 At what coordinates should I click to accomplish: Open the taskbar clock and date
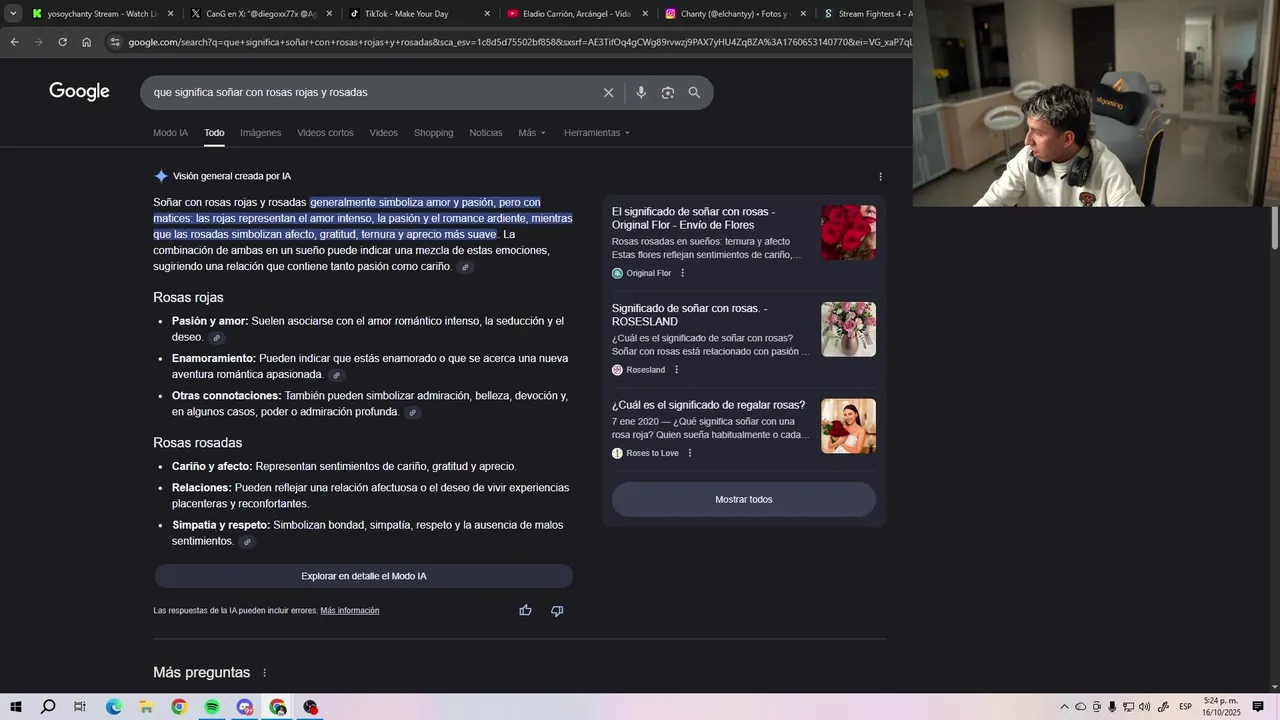1222,707
